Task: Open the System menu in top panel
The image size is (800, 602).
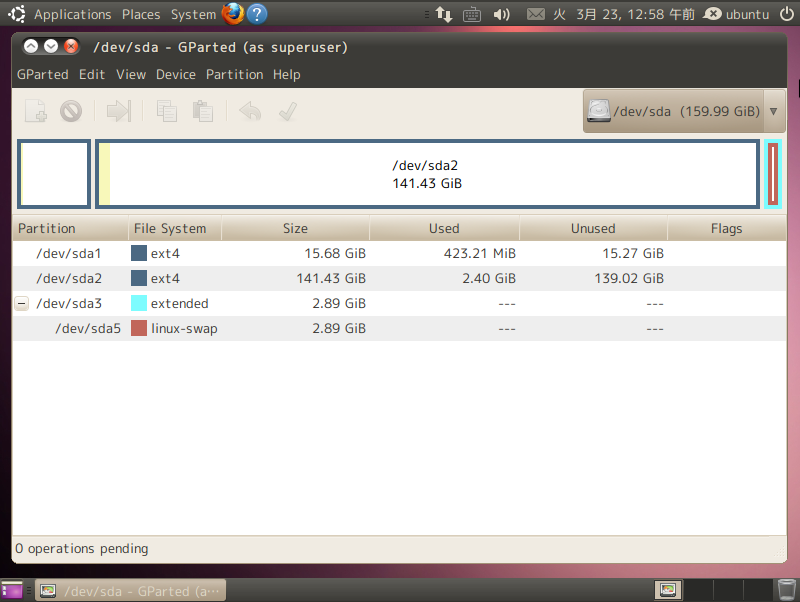Action: point(193,14)
